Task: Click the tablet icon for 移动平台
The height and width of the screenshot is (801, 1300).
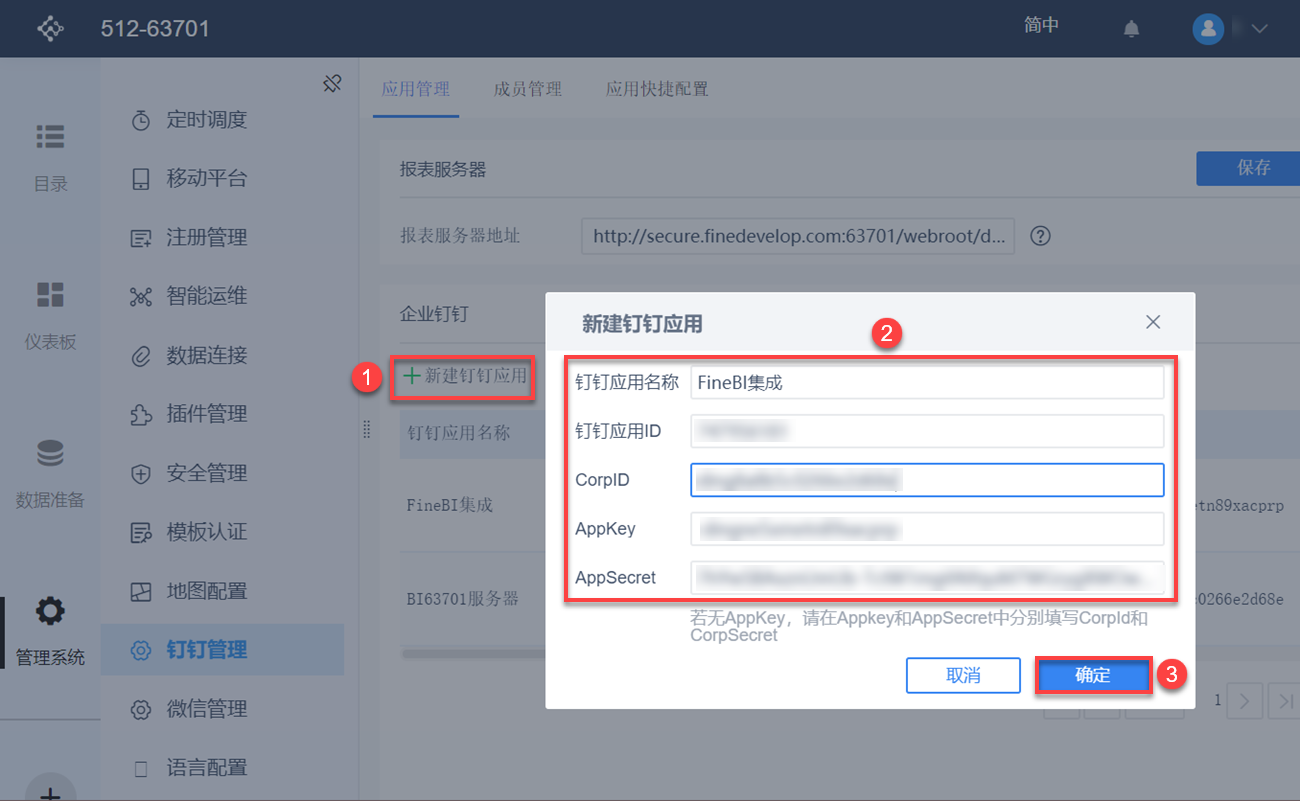Action: point(141,179)
